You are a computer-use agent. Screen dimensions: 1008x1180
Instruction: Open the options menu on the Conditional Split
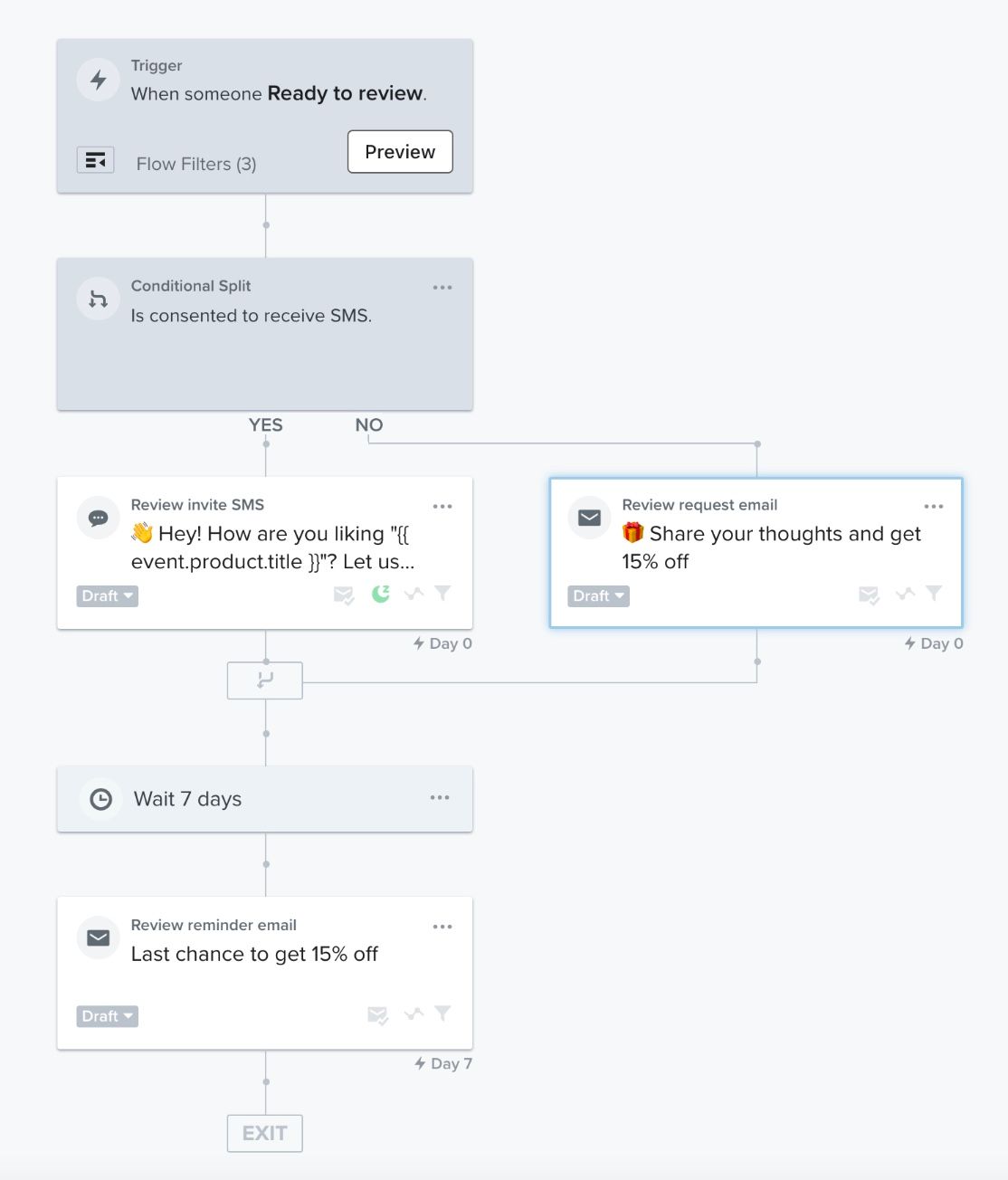[x=442, y=287]
